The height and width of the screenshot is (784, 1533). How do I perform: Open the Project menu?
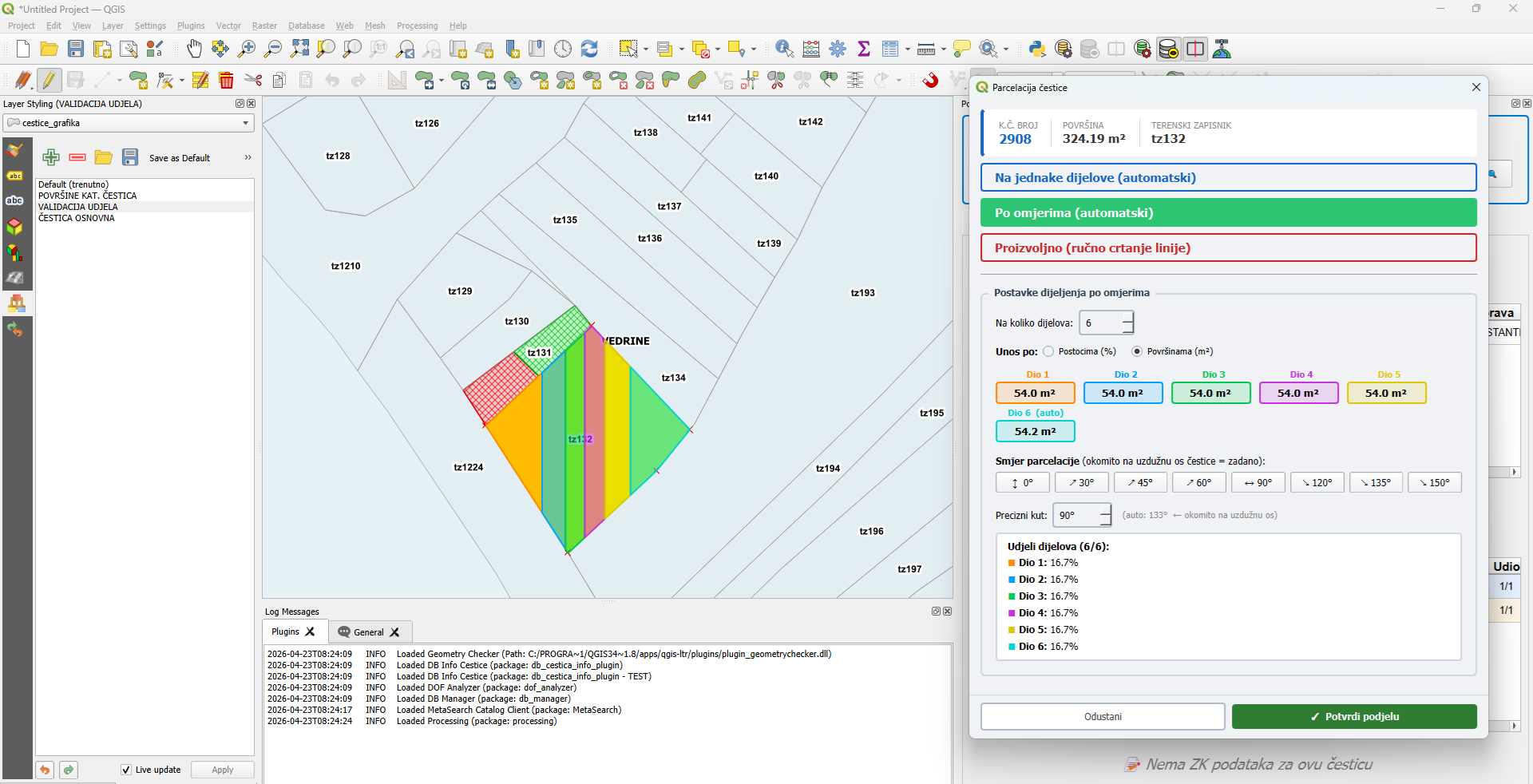pyautogui.click(x=22, y=26)
